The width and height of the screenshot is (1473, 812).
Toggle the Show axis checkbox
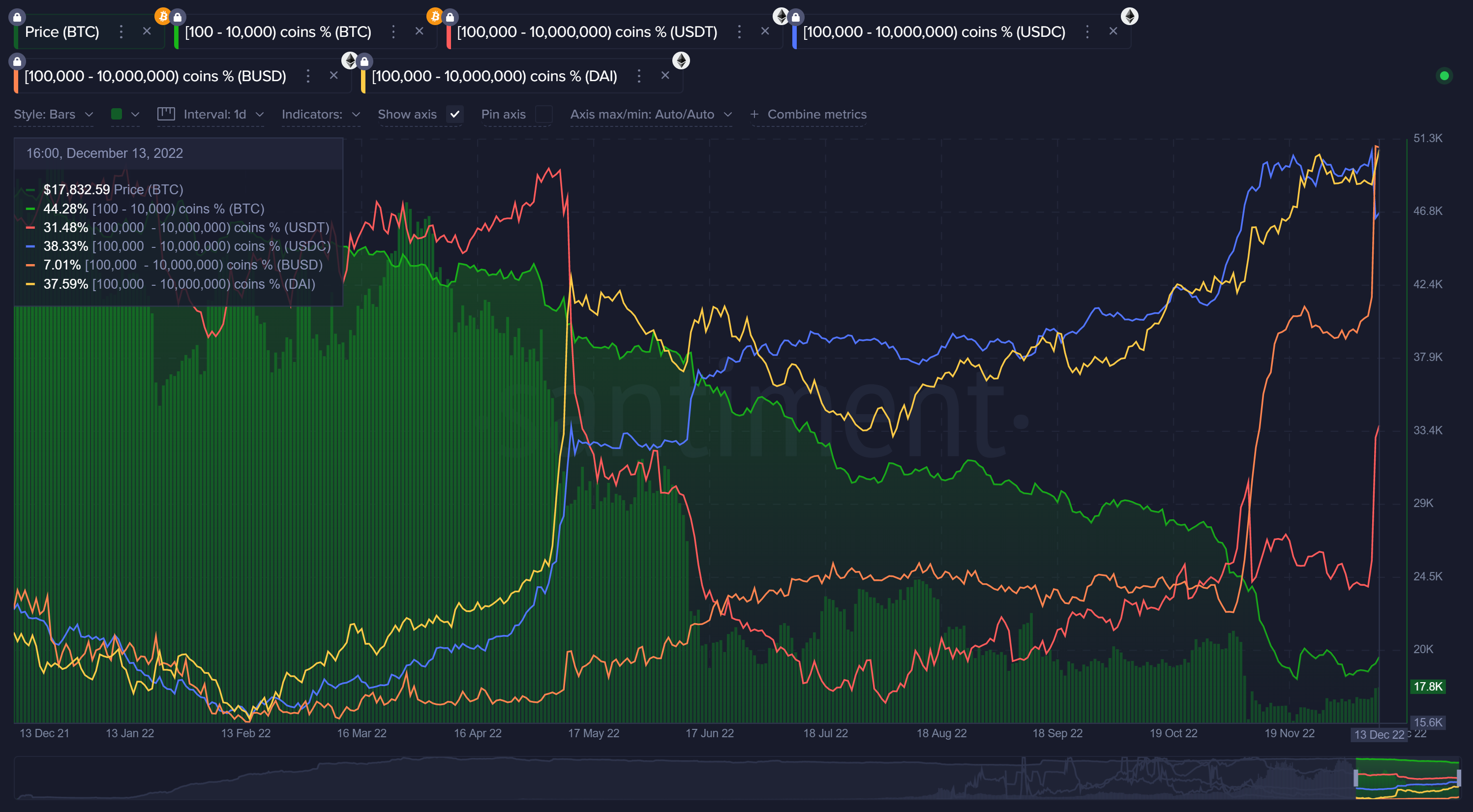tap(455, 115)
